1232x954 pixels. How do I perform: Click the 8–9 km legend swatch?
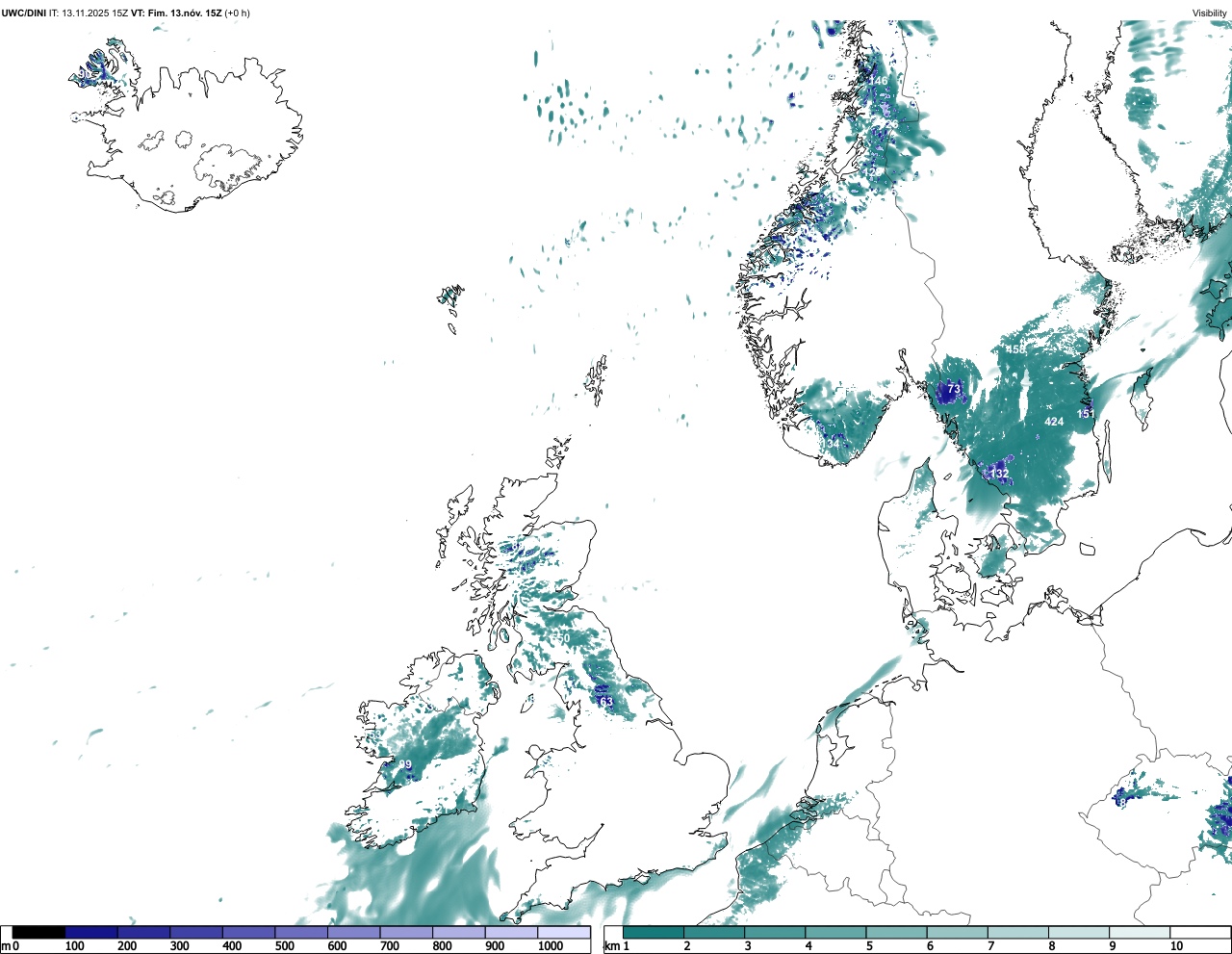pos(1078,932)
